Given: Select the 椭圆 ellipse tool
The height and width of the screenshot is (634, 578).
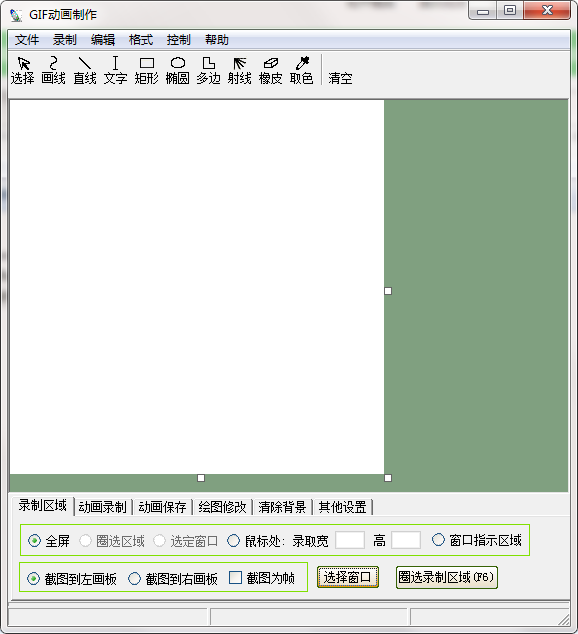Looking at the screenshot, I should [x=177, y=71].
